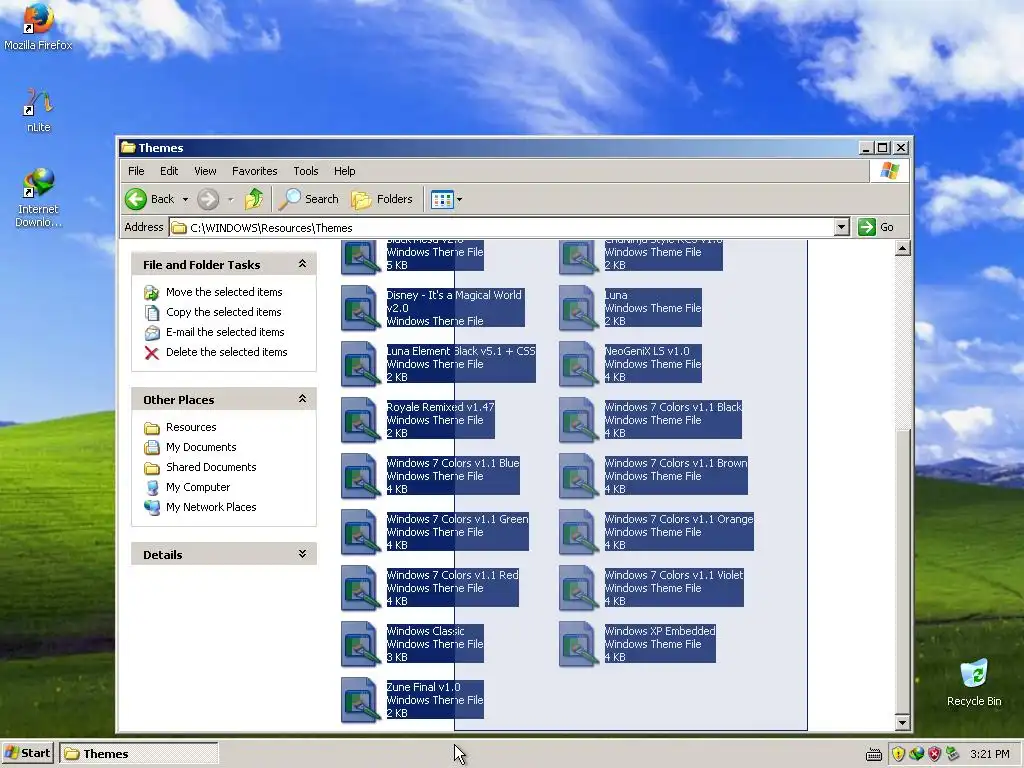This screenshot has height=768, width=1024.
Task: Click Move the selected items
Action: tap(224, 292)
